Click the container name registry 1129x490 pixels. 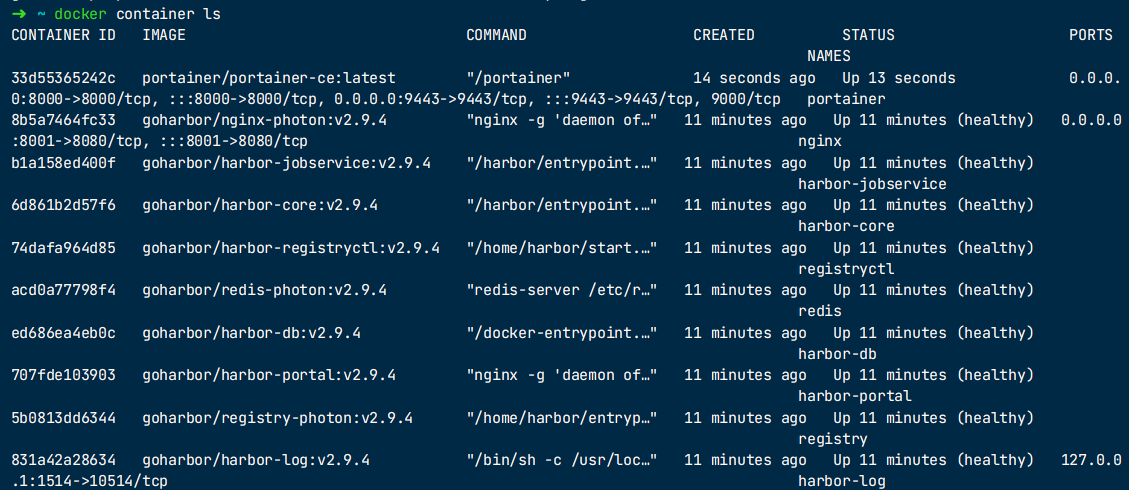833,439
